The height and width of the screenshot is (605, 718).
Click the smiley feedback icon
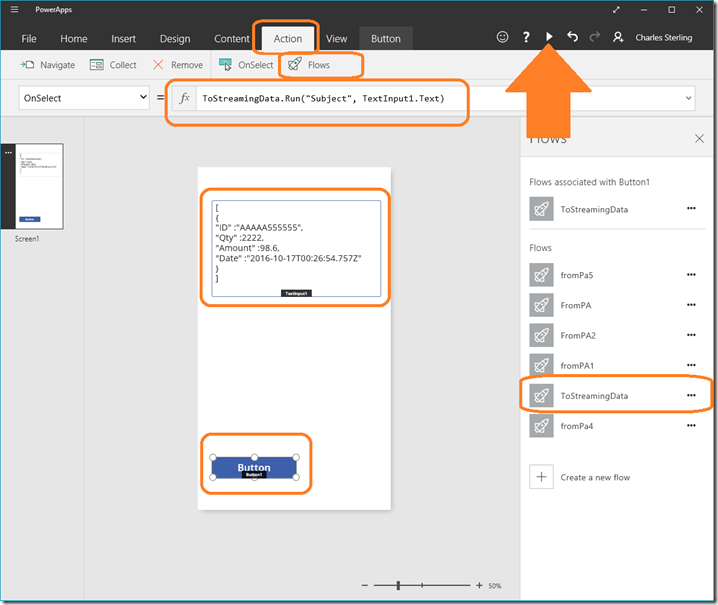(502, 37)
